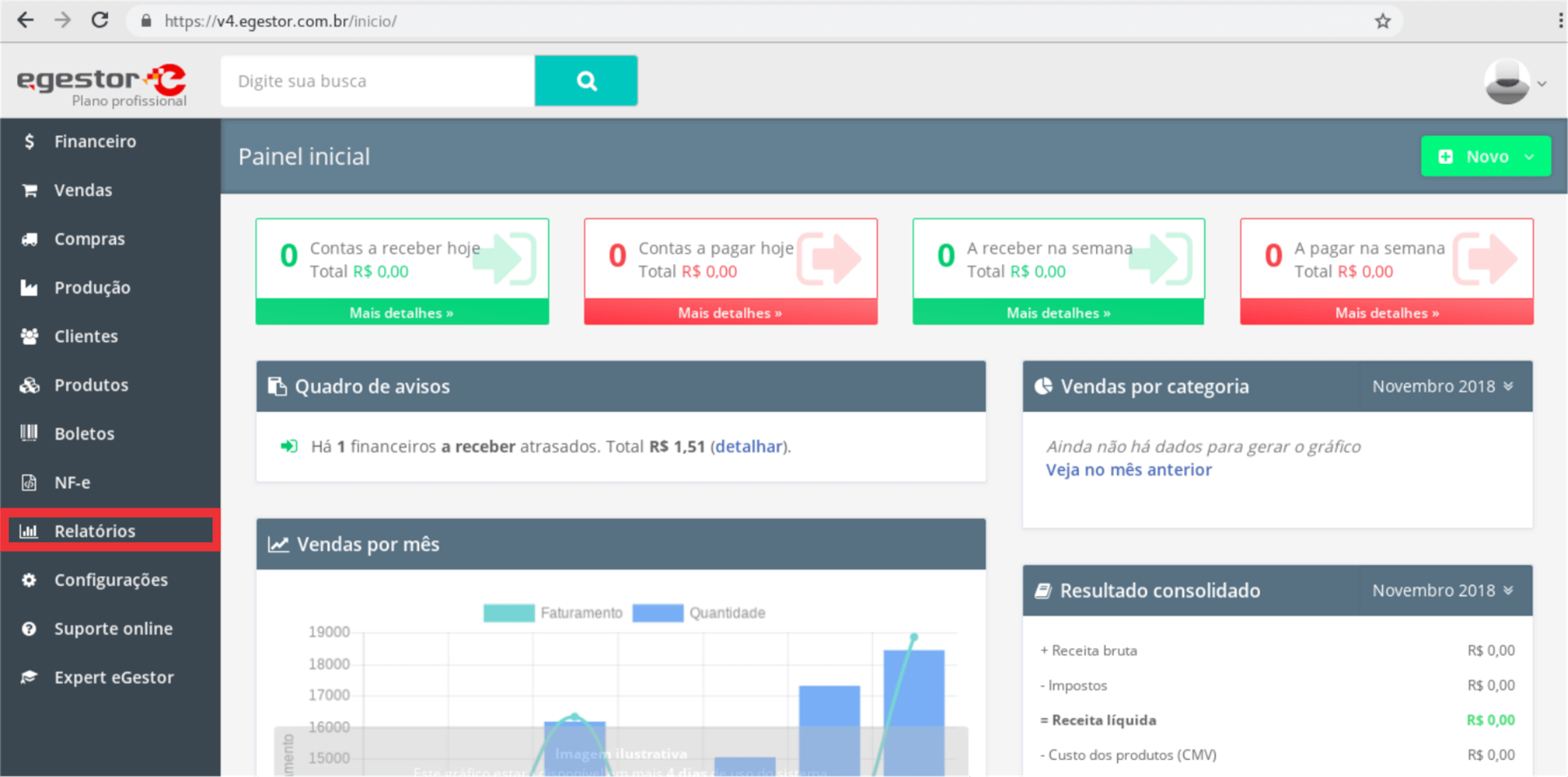Click the NF-e document icon
Viewport: 1568px width, 777px height.
tap(29, 482)
